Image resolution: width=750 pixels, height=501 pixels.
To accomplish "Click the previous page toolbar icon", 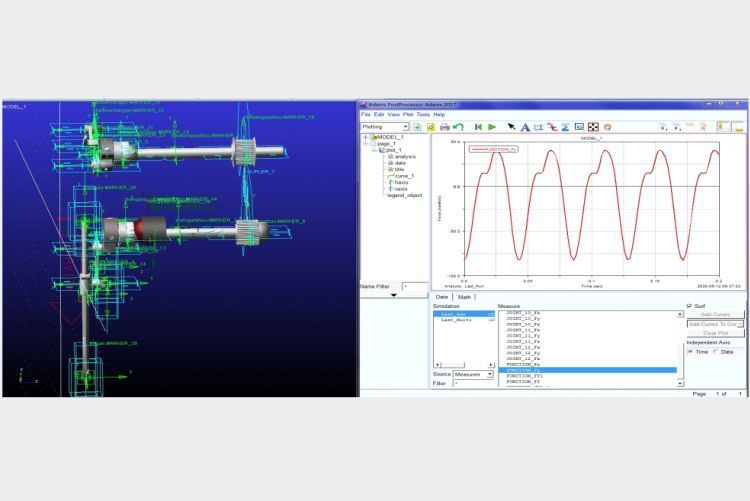I will point(663,127).
